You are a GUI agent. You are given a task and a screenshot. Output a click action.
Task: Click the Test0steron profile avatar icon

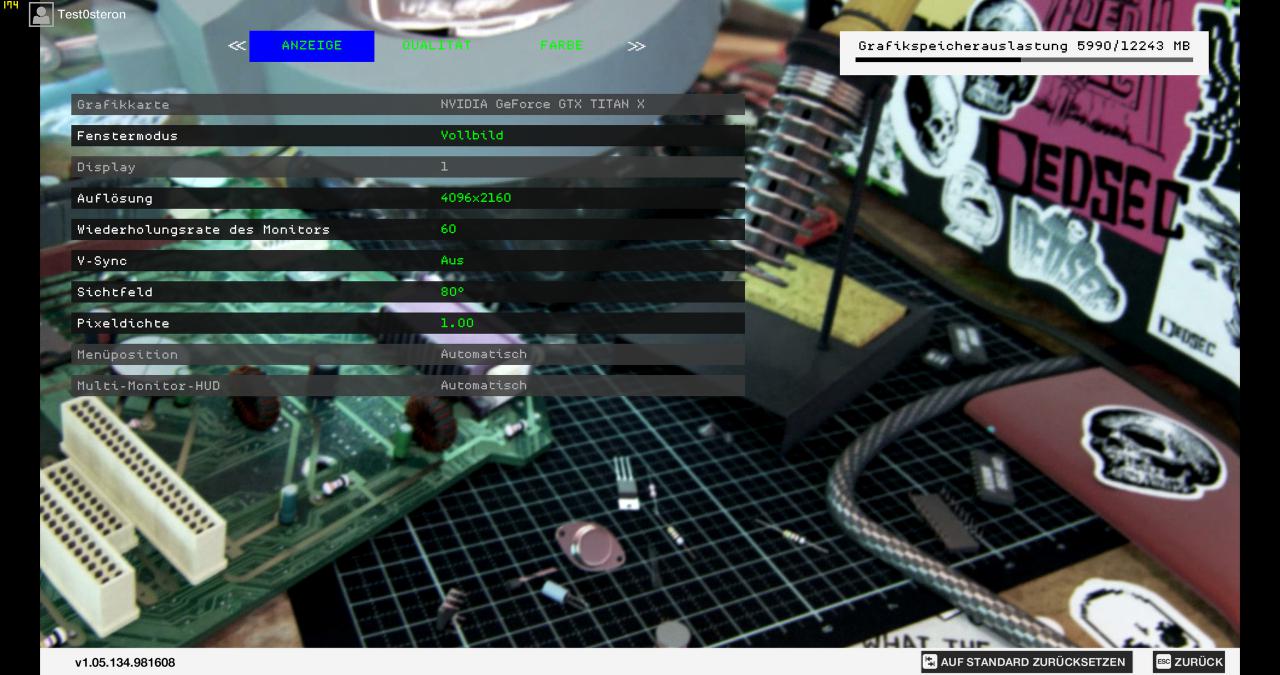pyautogui.click(x=41, y=14)
